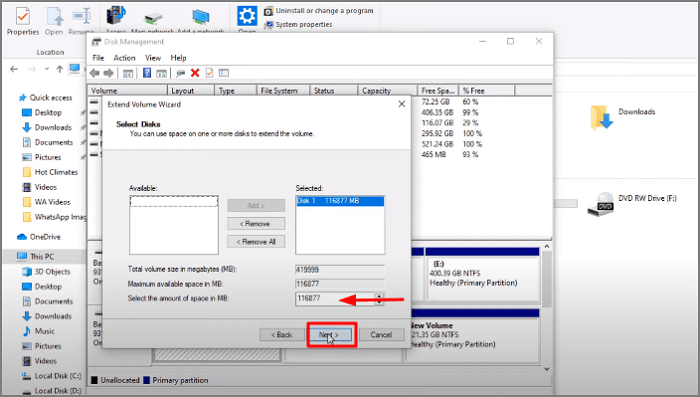This screenshot has width=700, height=397.
Task: Click the Show/Hide Action Pane toolbar icon
Action: 161,73
